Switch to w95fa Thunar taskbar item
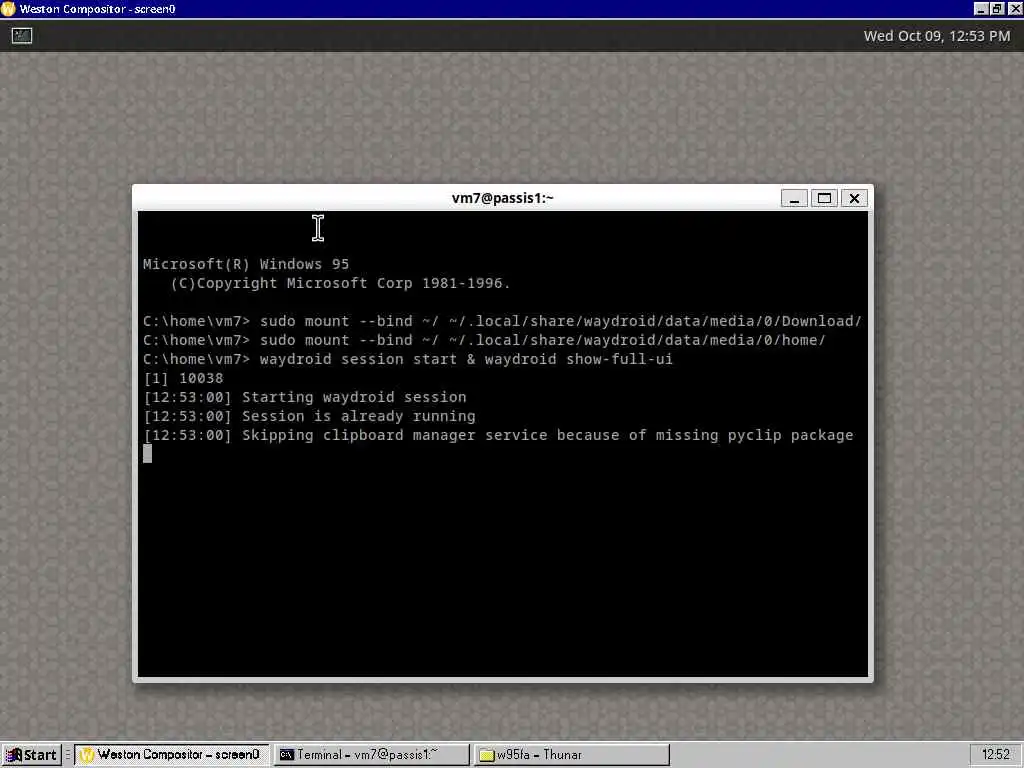Viewport: 1024px width, 768px height. coord(571,755)
